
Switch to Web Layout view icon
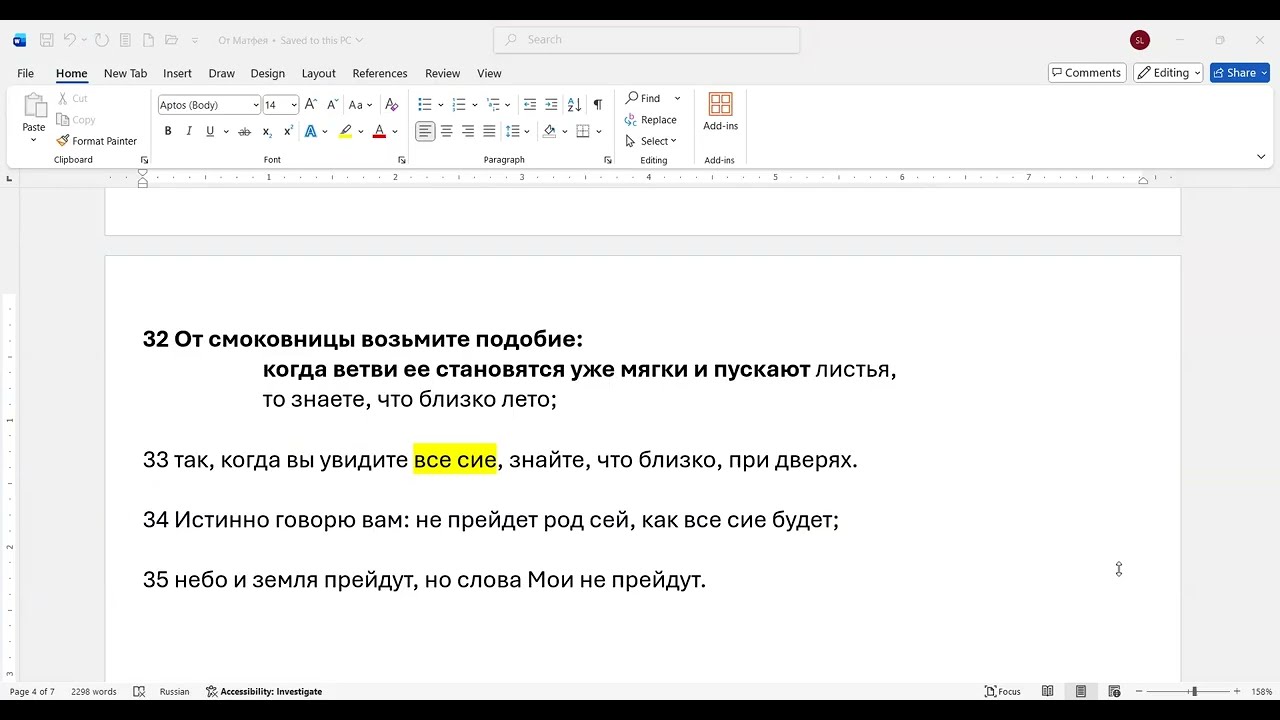(1114, 691)
